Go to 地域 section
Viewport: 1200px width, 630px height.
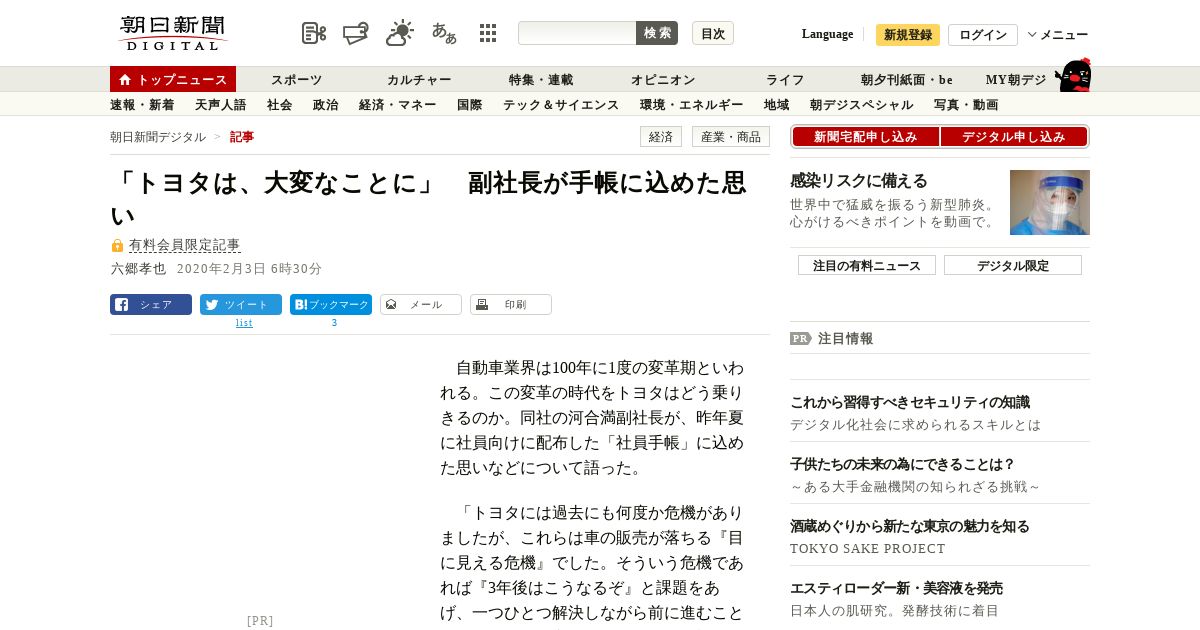click(x=776, y=105)
